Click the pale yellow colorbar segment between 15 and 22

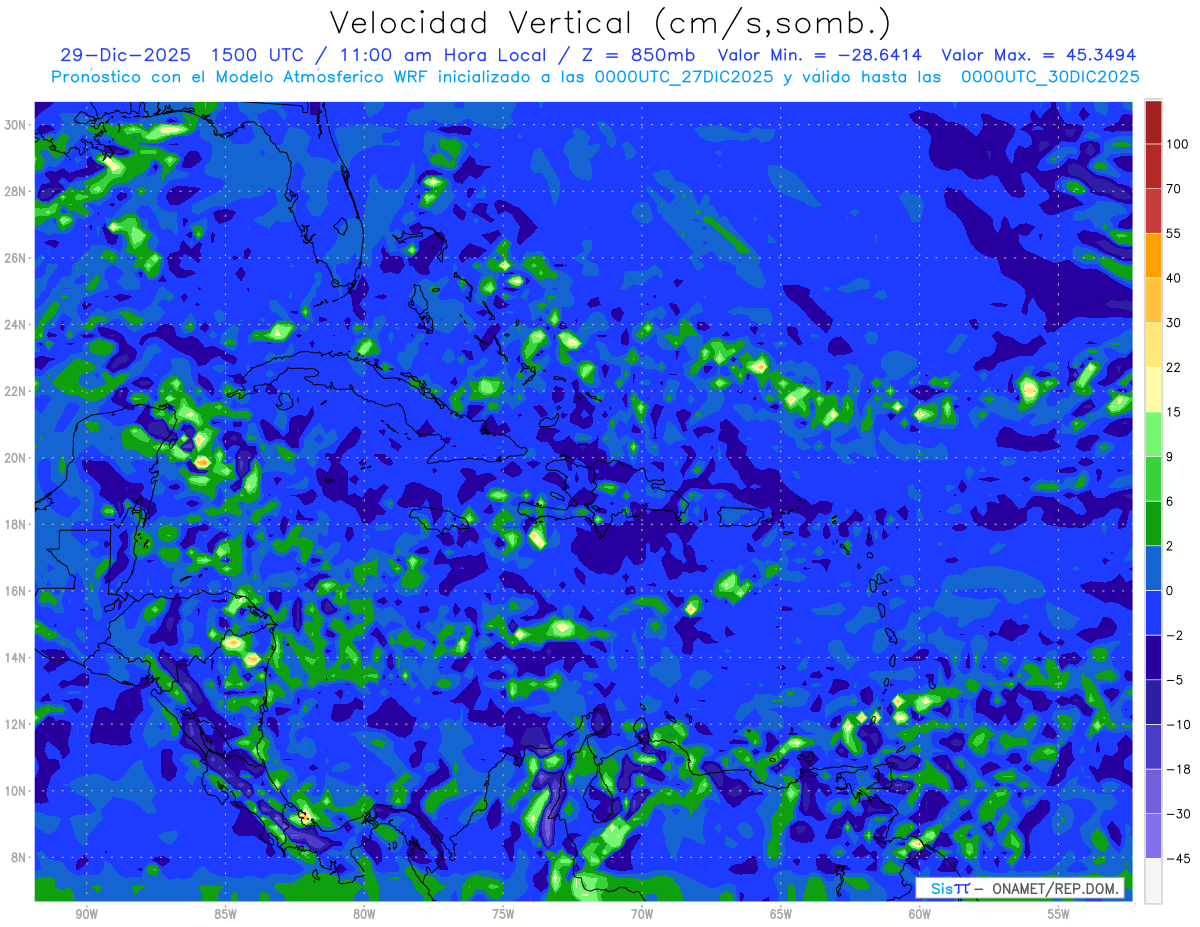click(x=1153, y=390)
